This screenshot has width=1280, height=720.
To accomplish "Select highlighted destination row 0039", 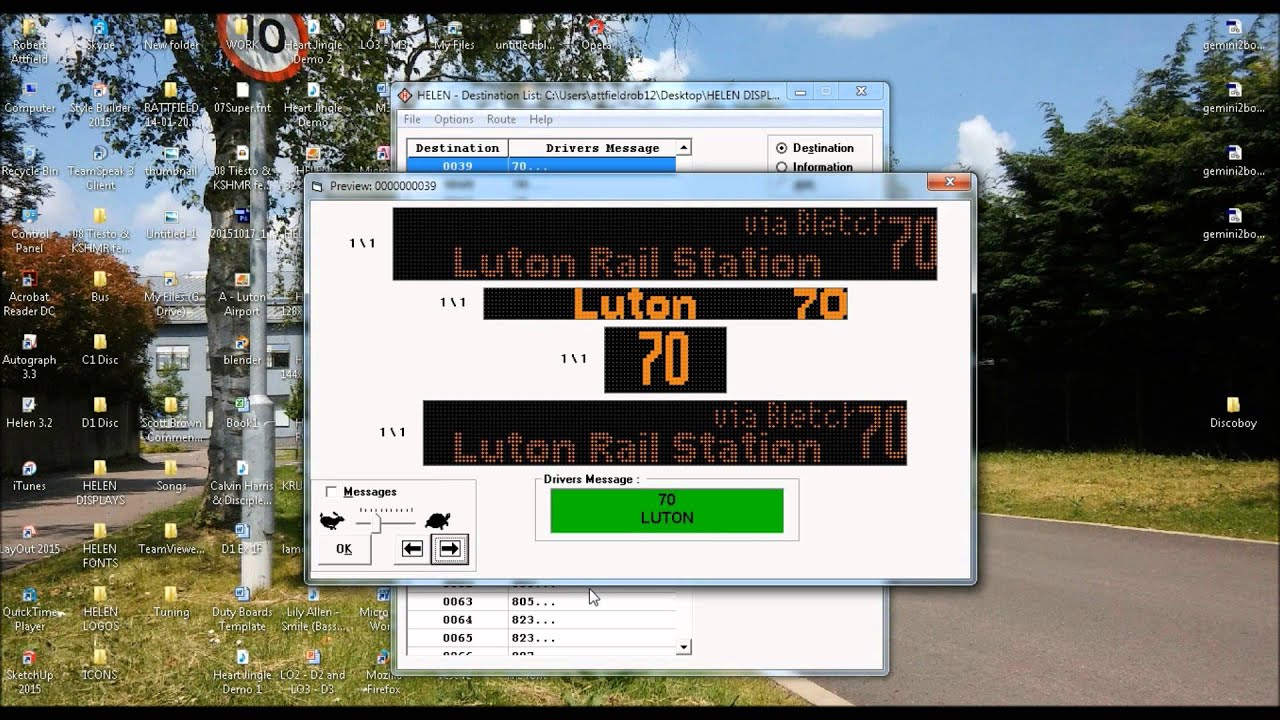I will click(x=541, y=165).
